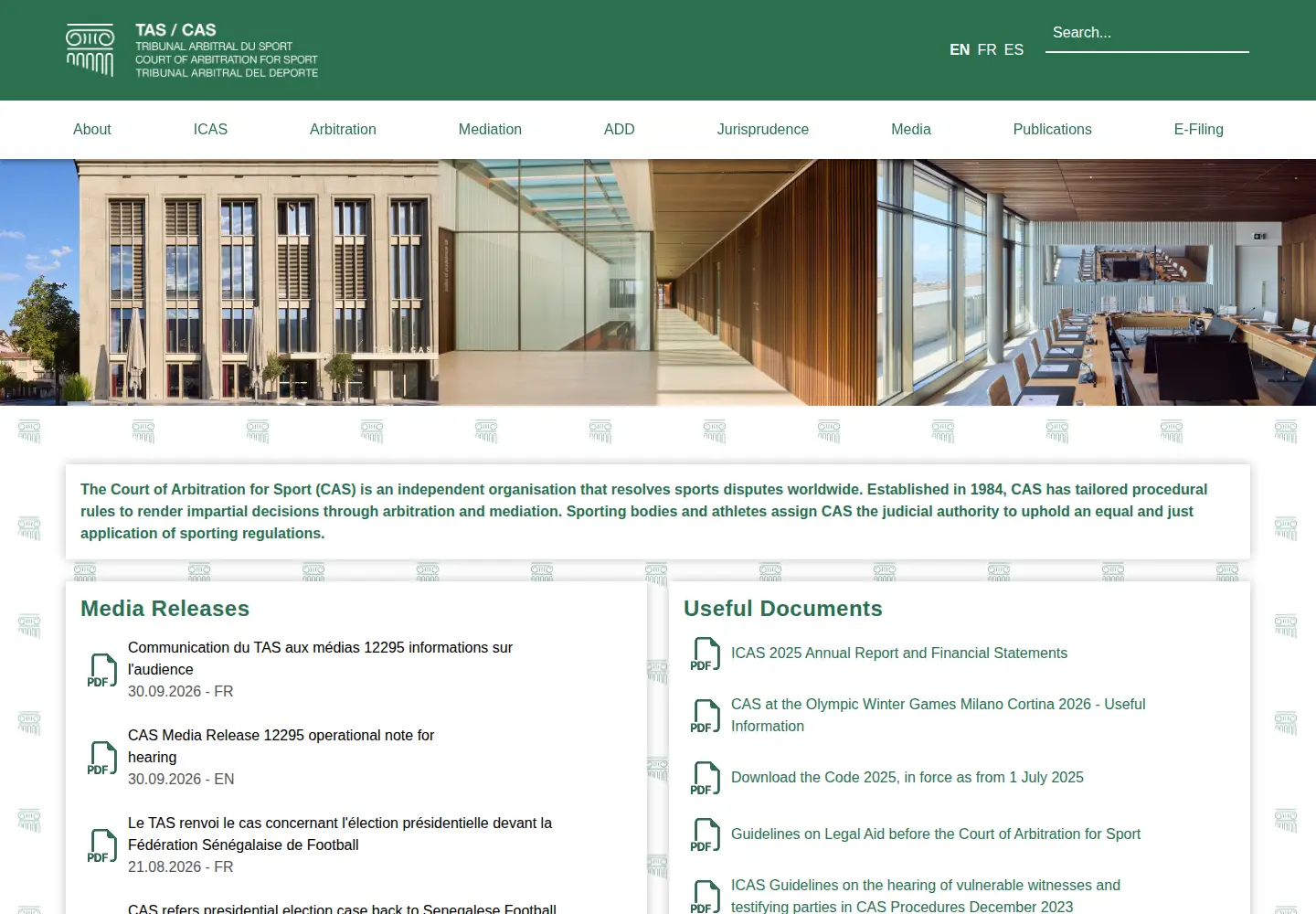
Task: Open Guidelines on Legal Aid link
Action: pyautogui.click(x=936, y=834)
